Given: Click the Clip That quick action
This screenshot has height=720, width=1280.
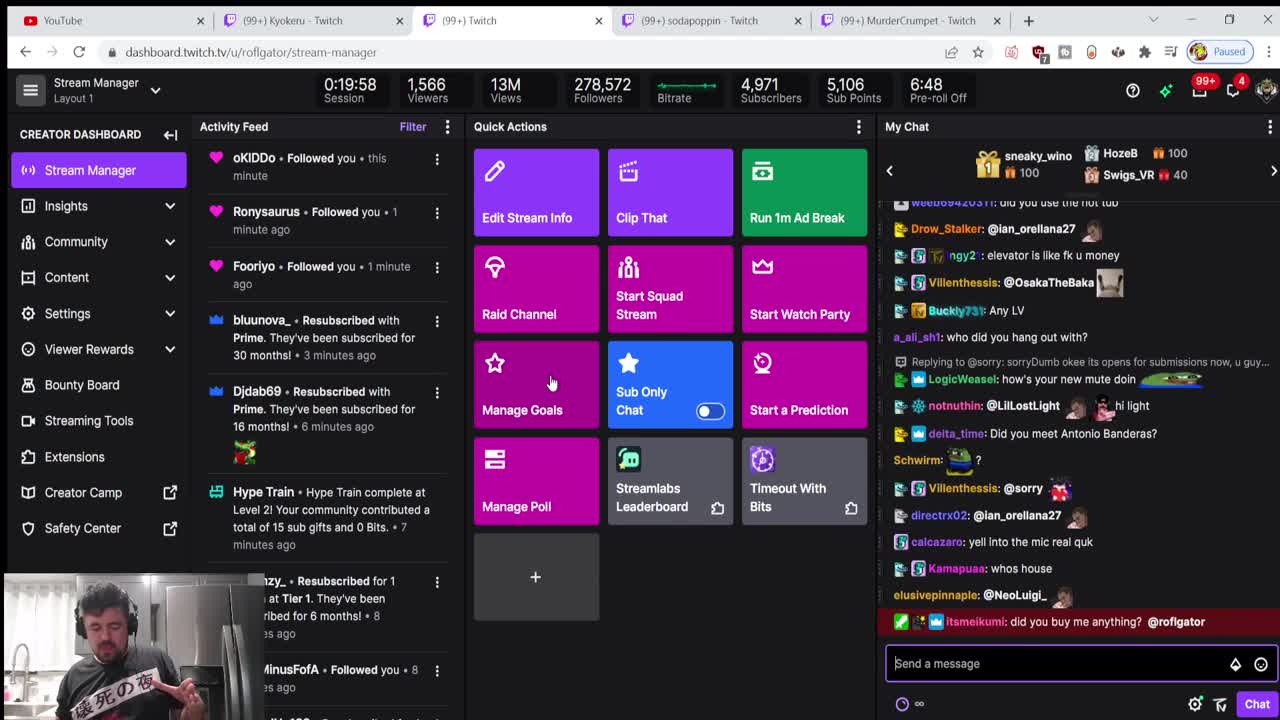Looking at the screenshot, I should click(x=670, y=193).
